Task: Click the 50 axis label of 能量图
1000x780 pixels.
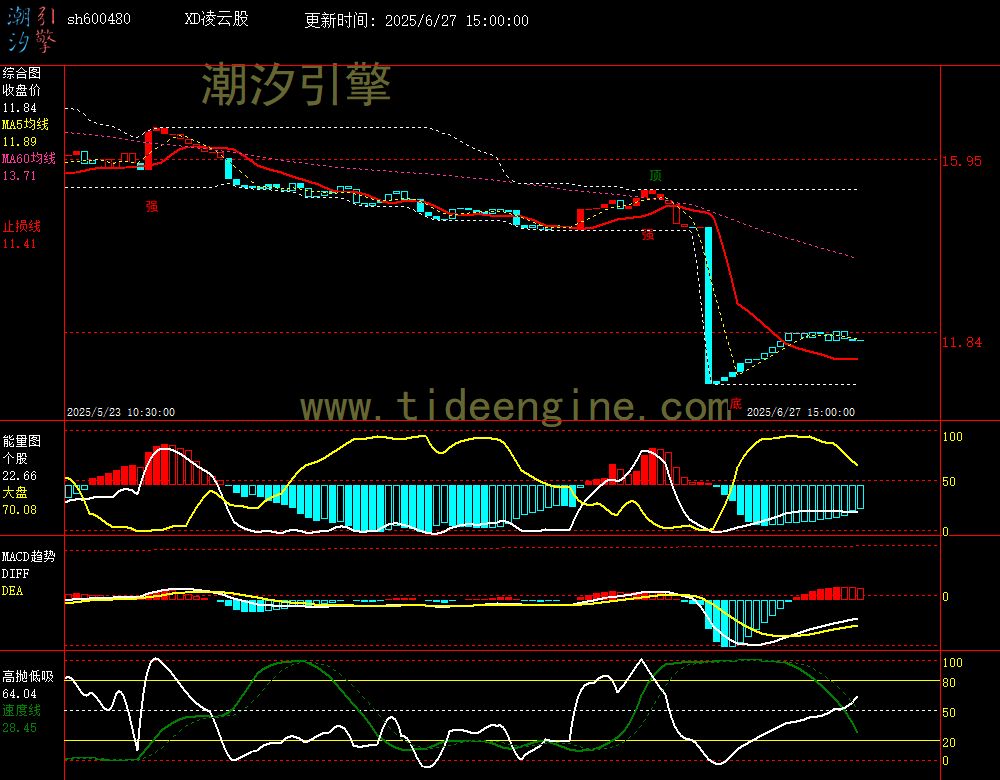Action: tap(949, 482)
